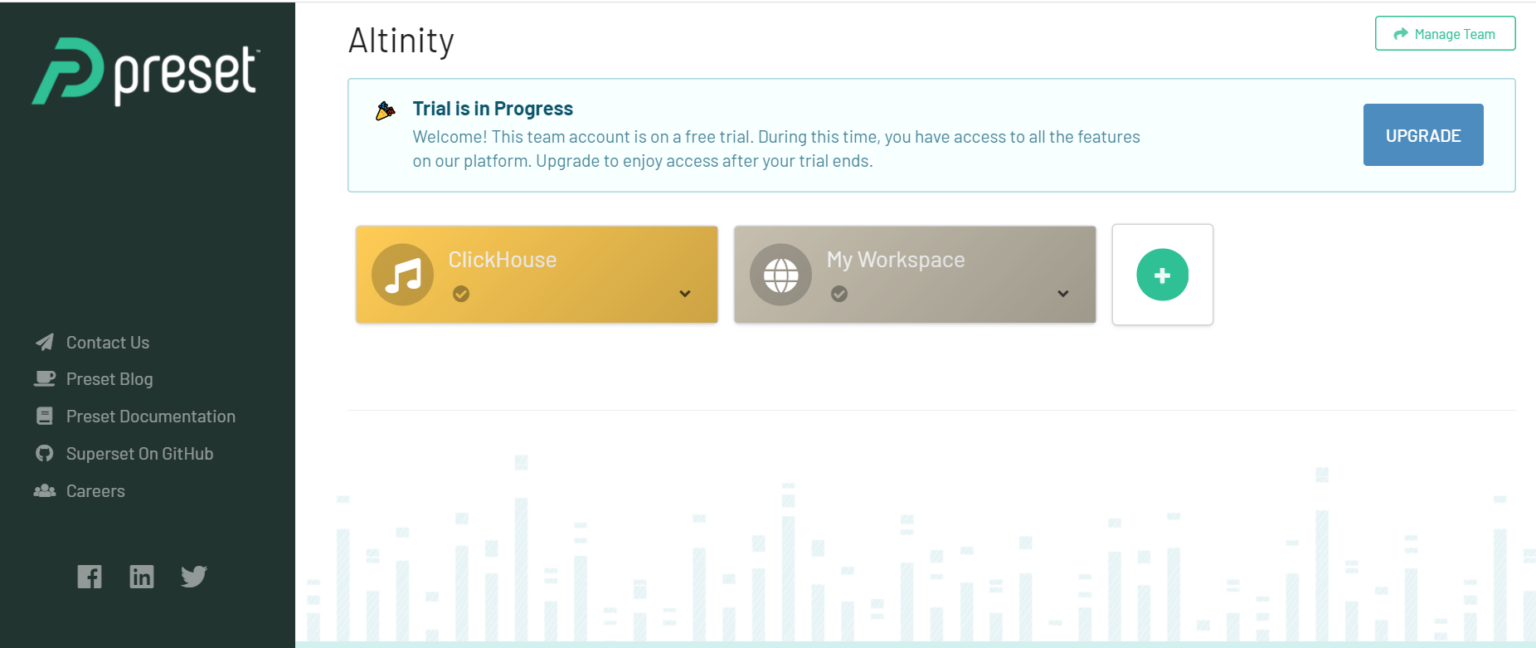Click the GitHub icon in sidebar
The image size is (1536, 648).
coord(44,454)
